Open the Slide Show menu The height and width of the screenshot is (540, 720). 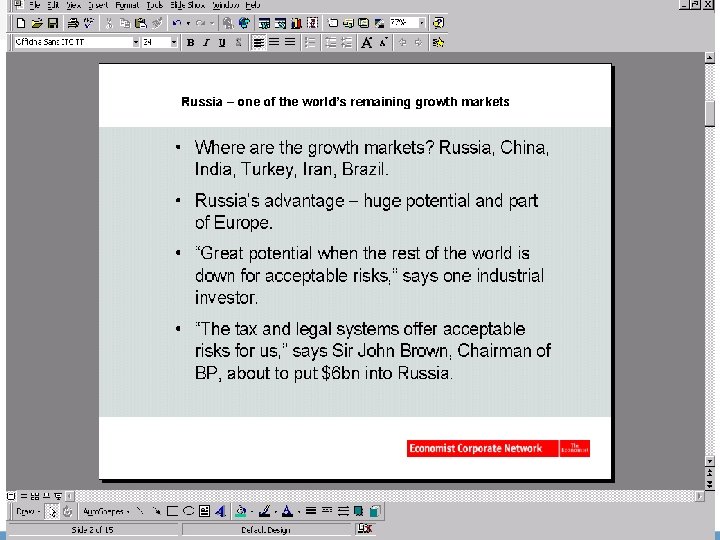tap(187, 6)
